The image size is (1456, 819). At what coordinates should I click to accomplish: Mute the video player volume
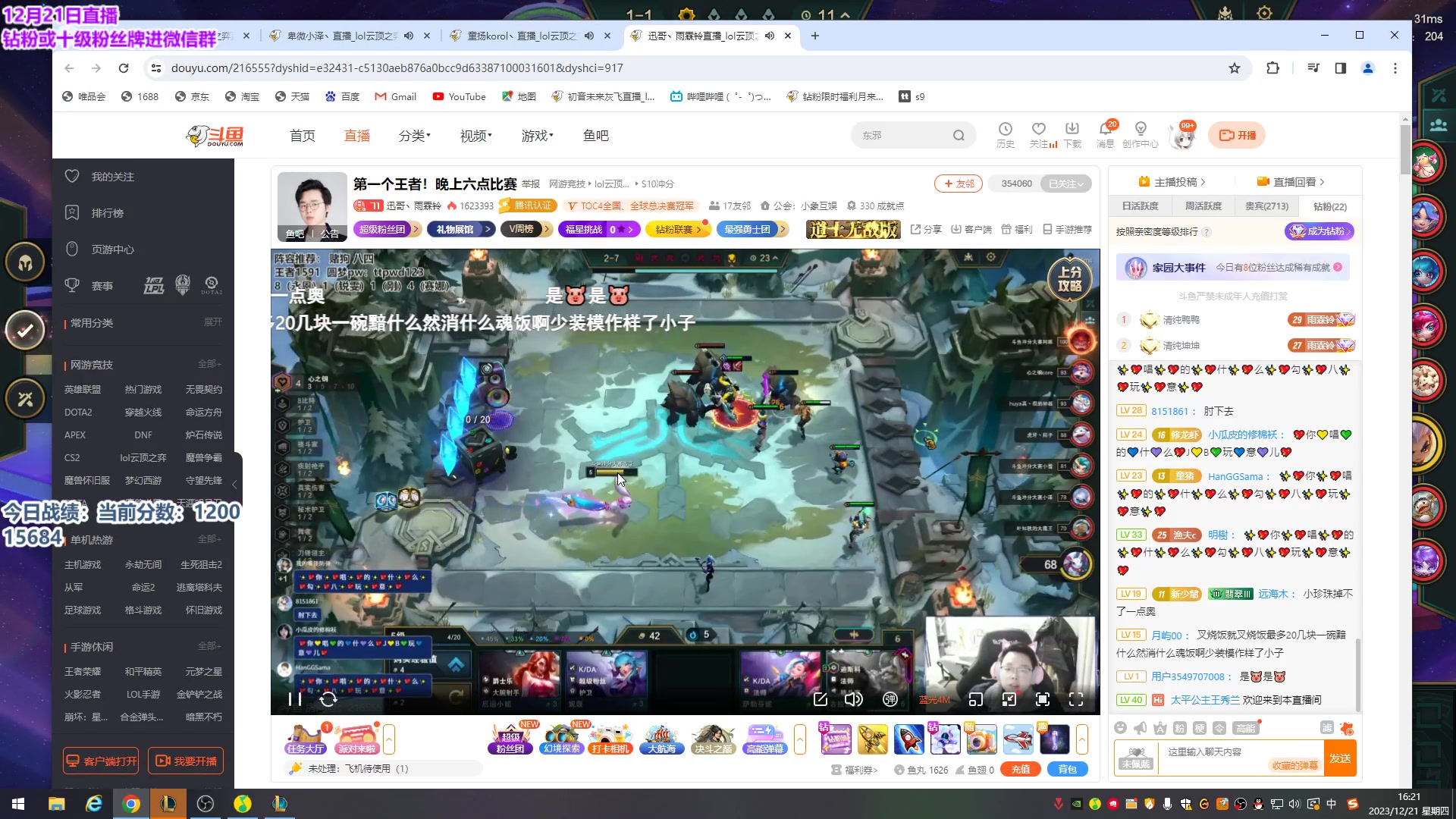[853, 699]
